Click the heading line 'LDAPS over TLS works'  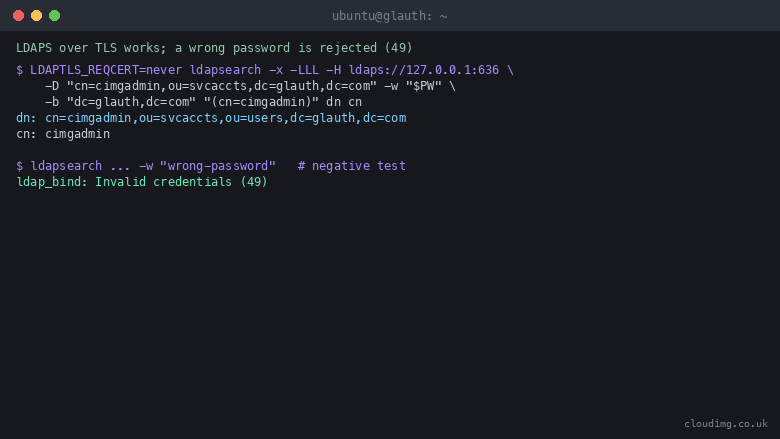(214, 48)
